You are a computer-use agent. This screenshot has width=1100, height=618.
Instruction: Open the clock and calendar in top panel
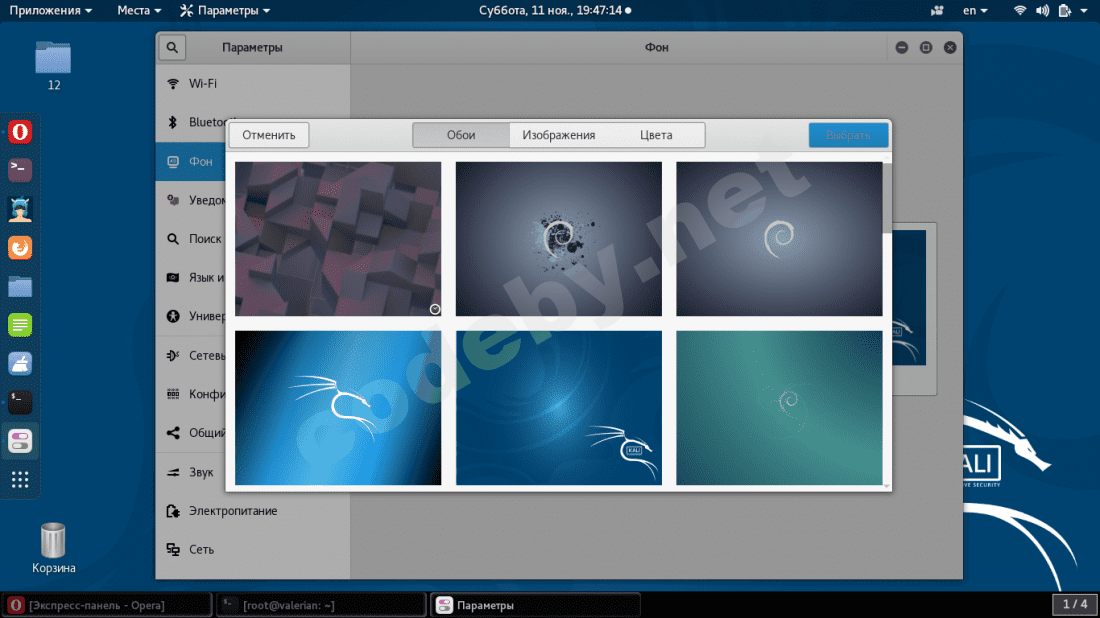click(x=554, y=11)
